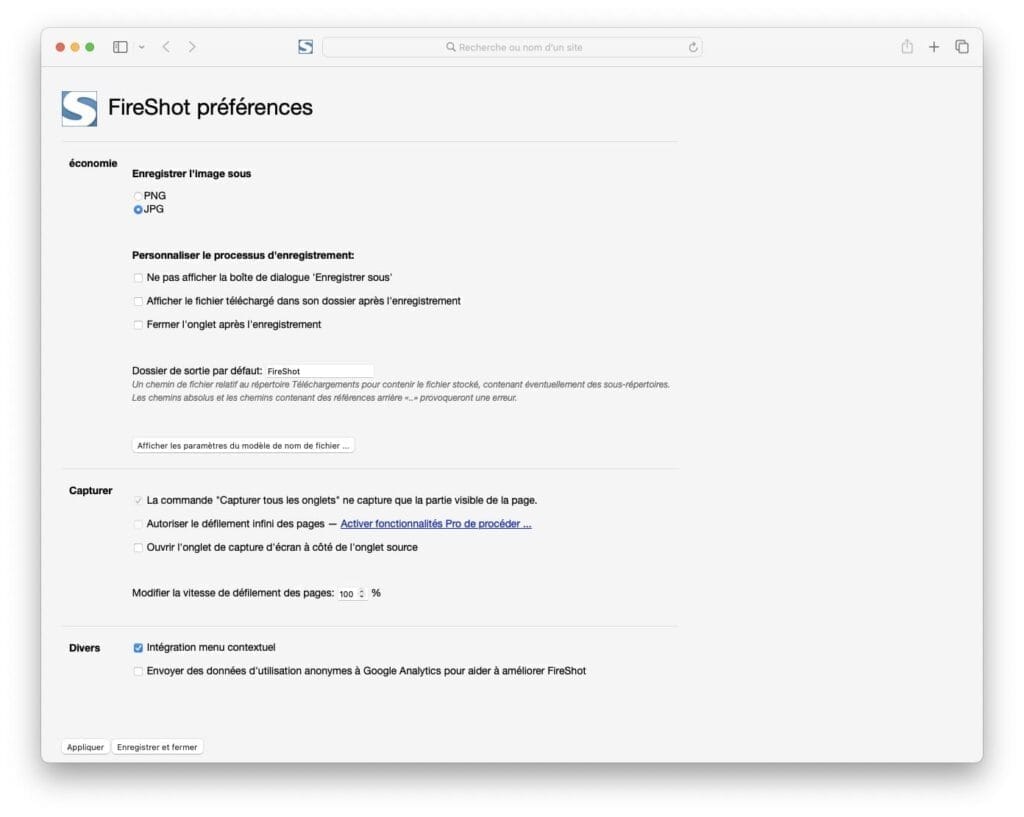Increase scroll speed with the stepper control
The image size is (1024, 817).
click(361, 590)
